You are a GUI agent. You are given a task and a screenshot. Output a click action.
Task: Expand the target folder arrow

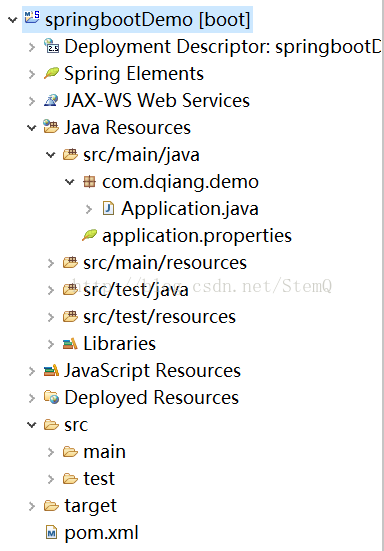click(x=32, y=506)
